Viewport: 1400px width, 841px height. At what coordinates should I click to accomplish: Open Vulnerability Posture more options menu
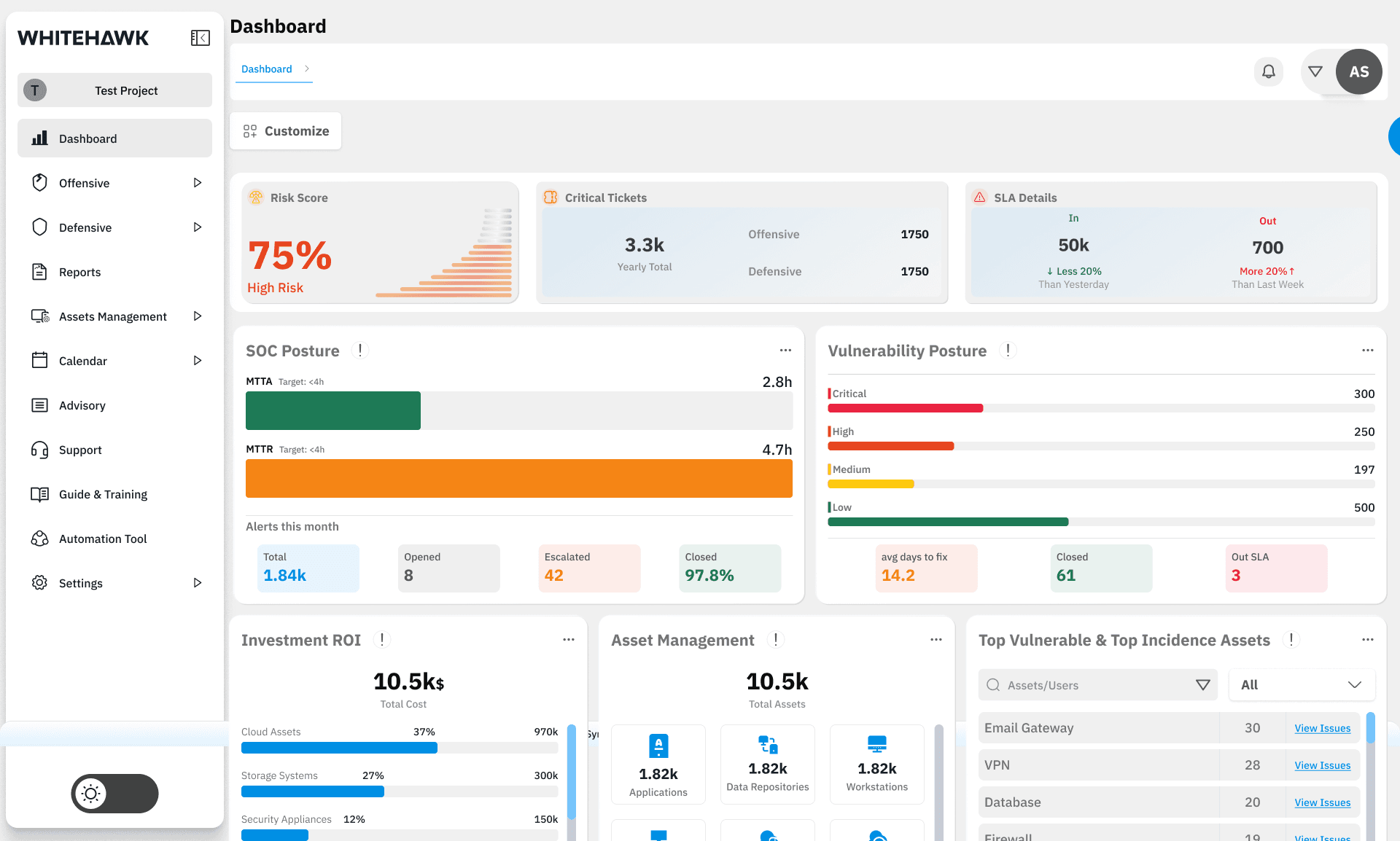[1368, 350]
